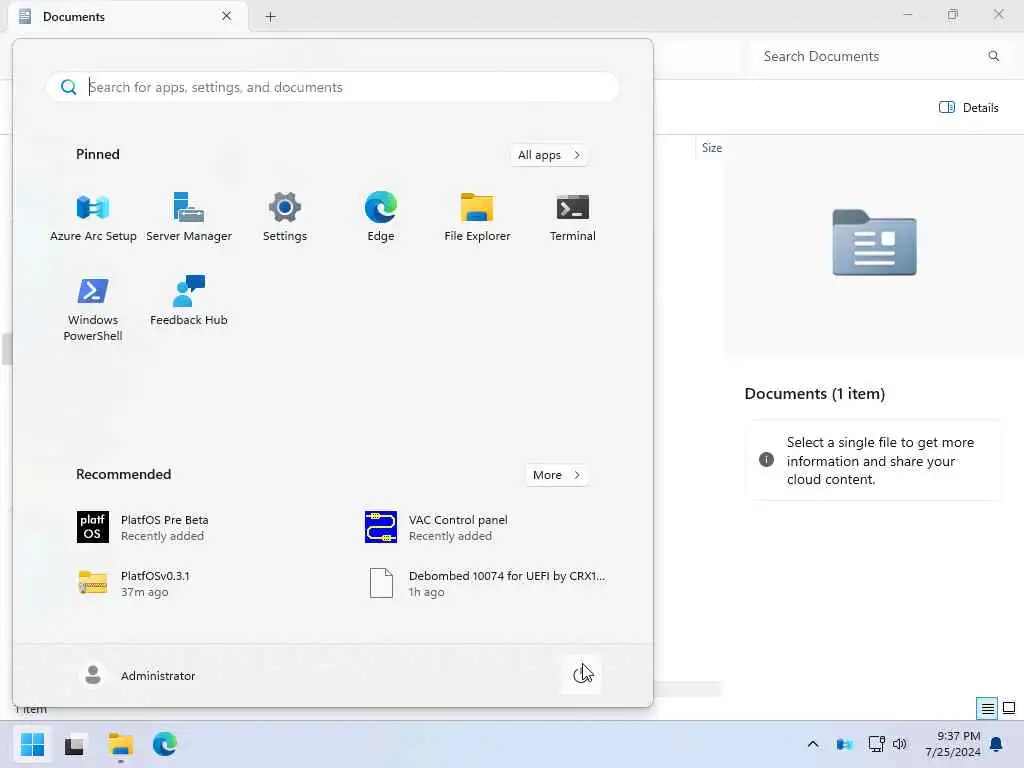Open Administrator account options

pos(137,675)
